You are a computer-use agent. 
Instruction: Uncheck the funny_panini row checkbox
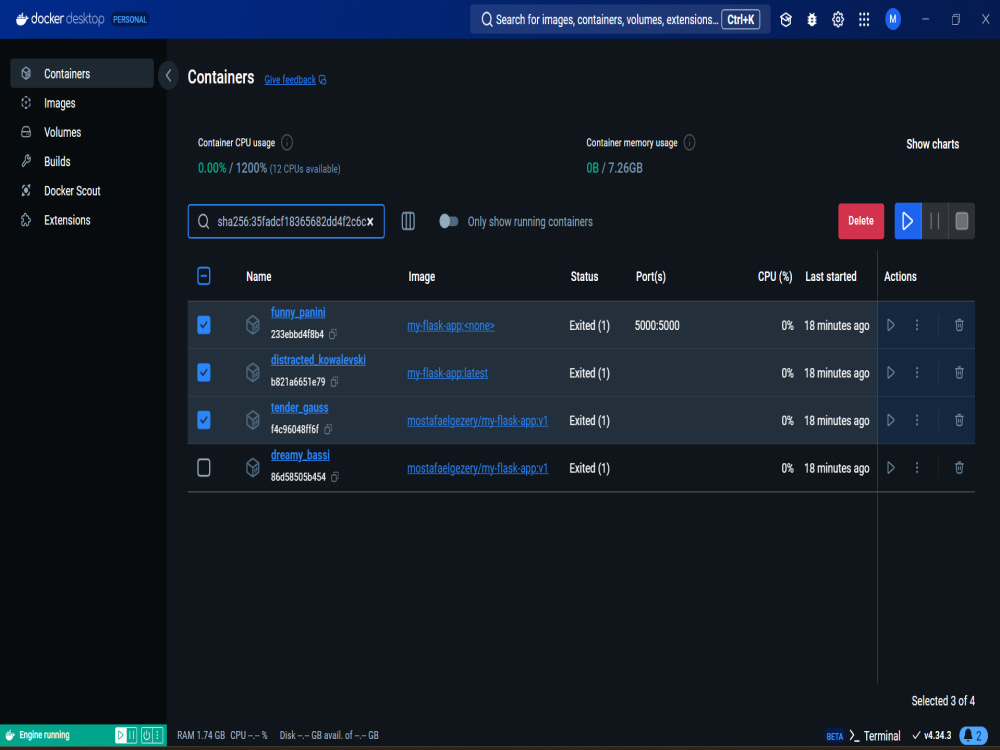coord(204,325)
